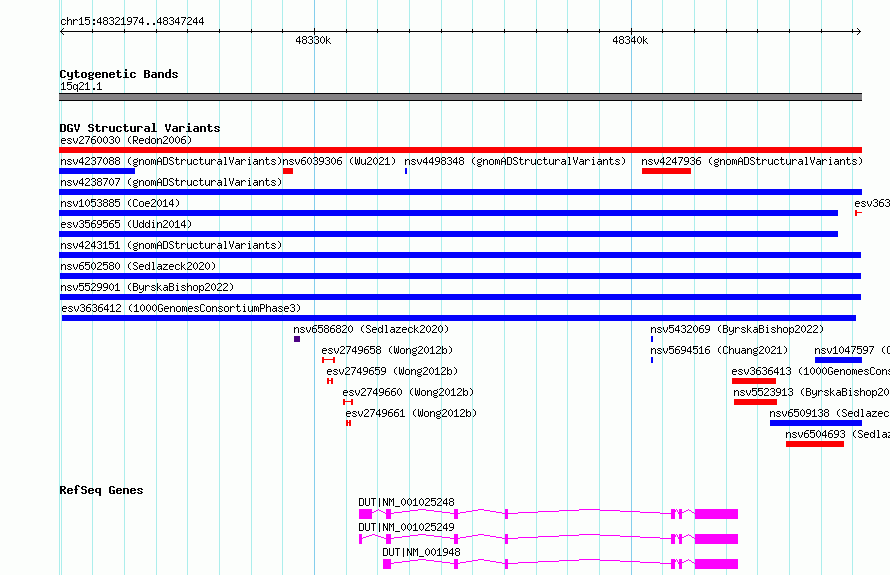The image size is (890, 575).
Task: Click the small red nsv6039306 bar
Action: tap(288, 171)
